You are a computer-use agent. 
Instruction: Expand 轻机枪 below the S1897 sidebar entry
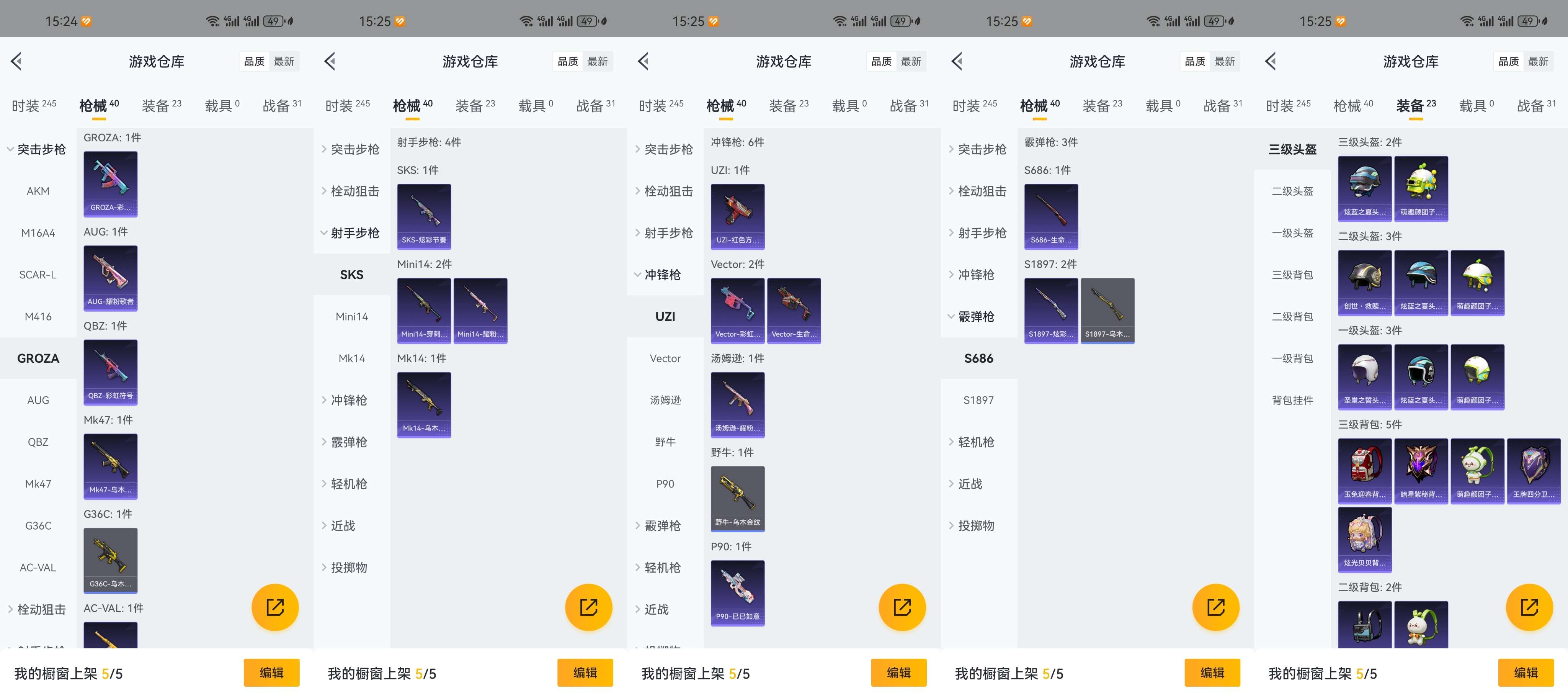point(978,442)
